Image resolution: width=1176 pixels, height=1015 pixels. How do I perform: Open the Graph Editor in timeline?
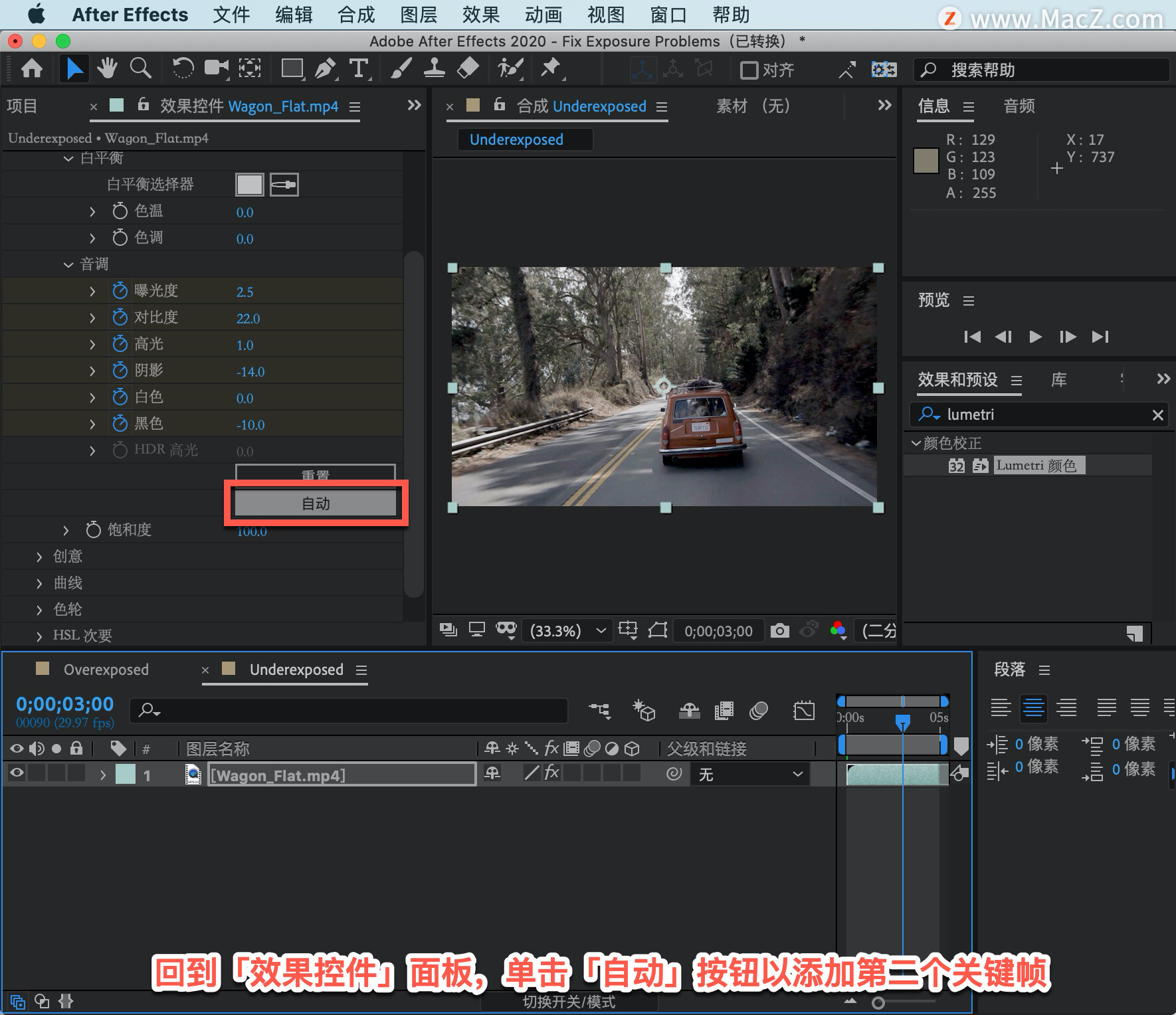pyautogui.click(x=804, y=711)
